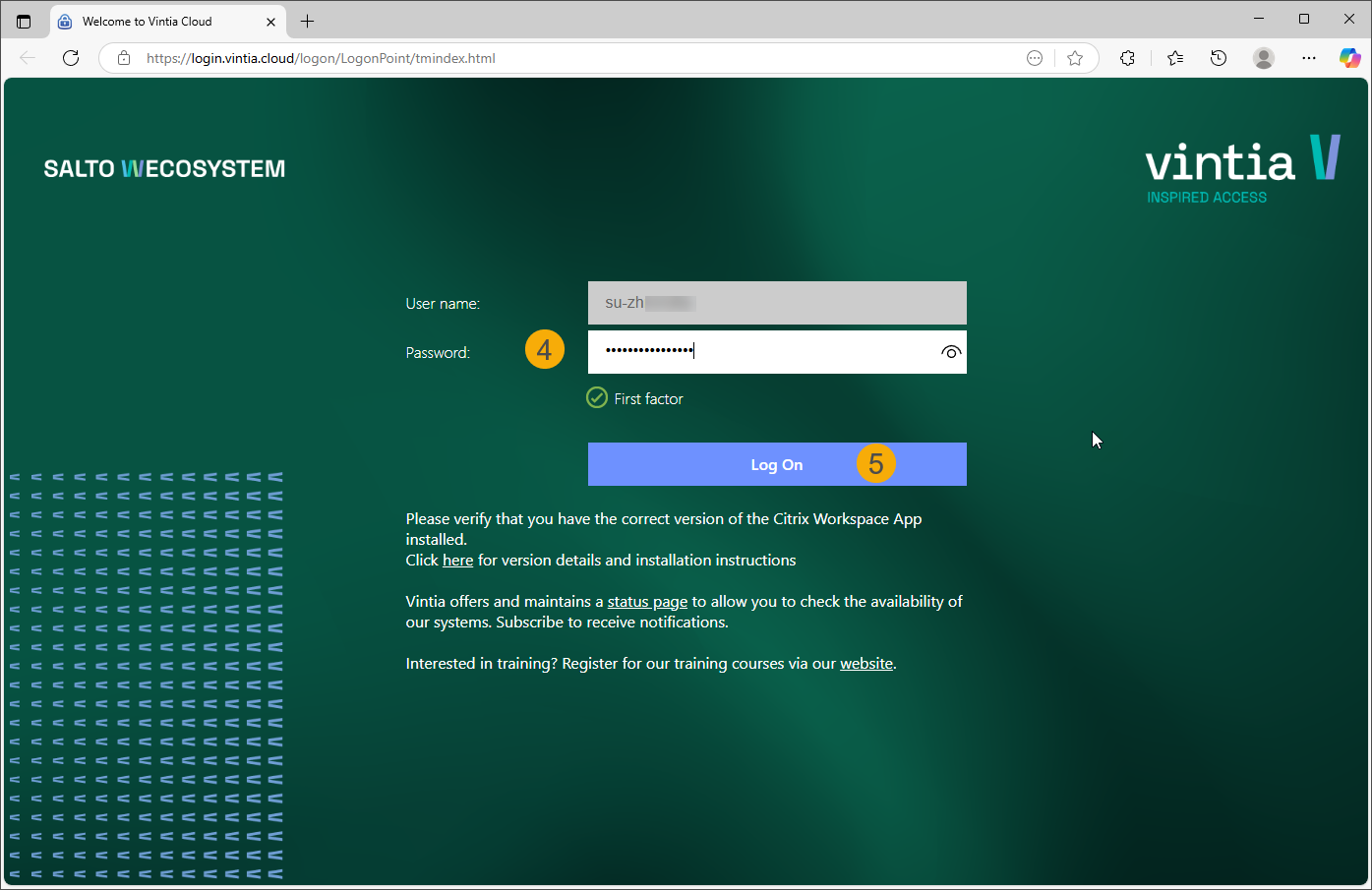
Task: Open browser history clock icon
Action: coord(1219,58)
